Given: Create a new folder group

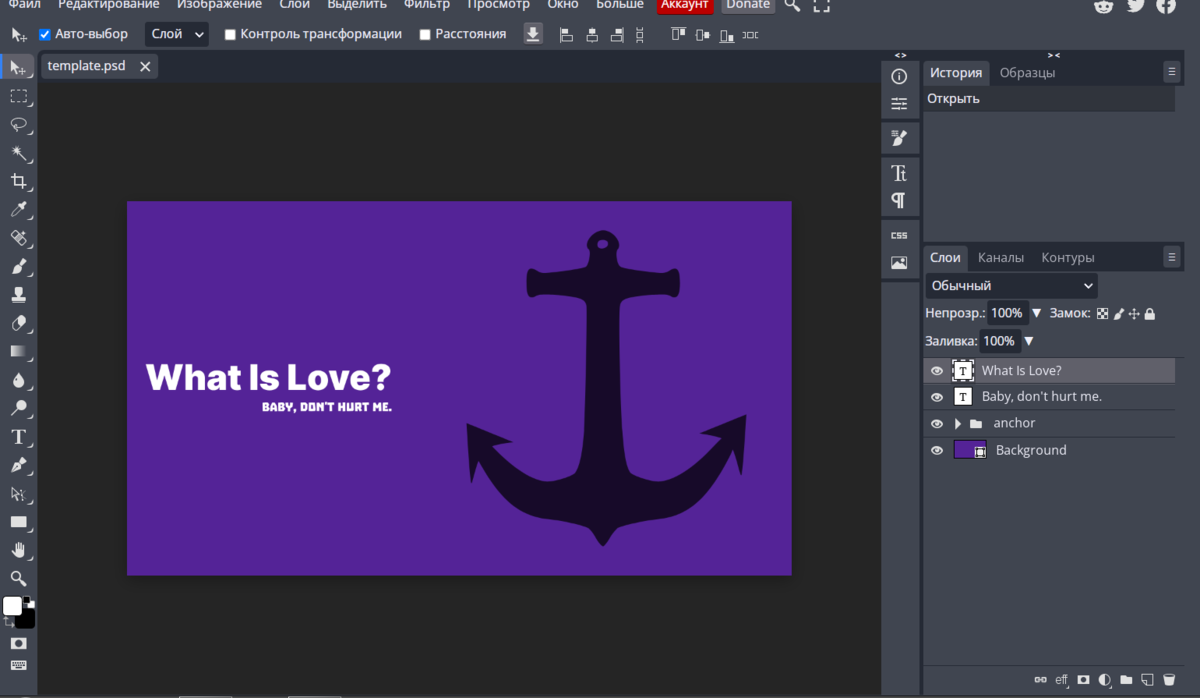Looking at the screenshot, I should 1126,680.
